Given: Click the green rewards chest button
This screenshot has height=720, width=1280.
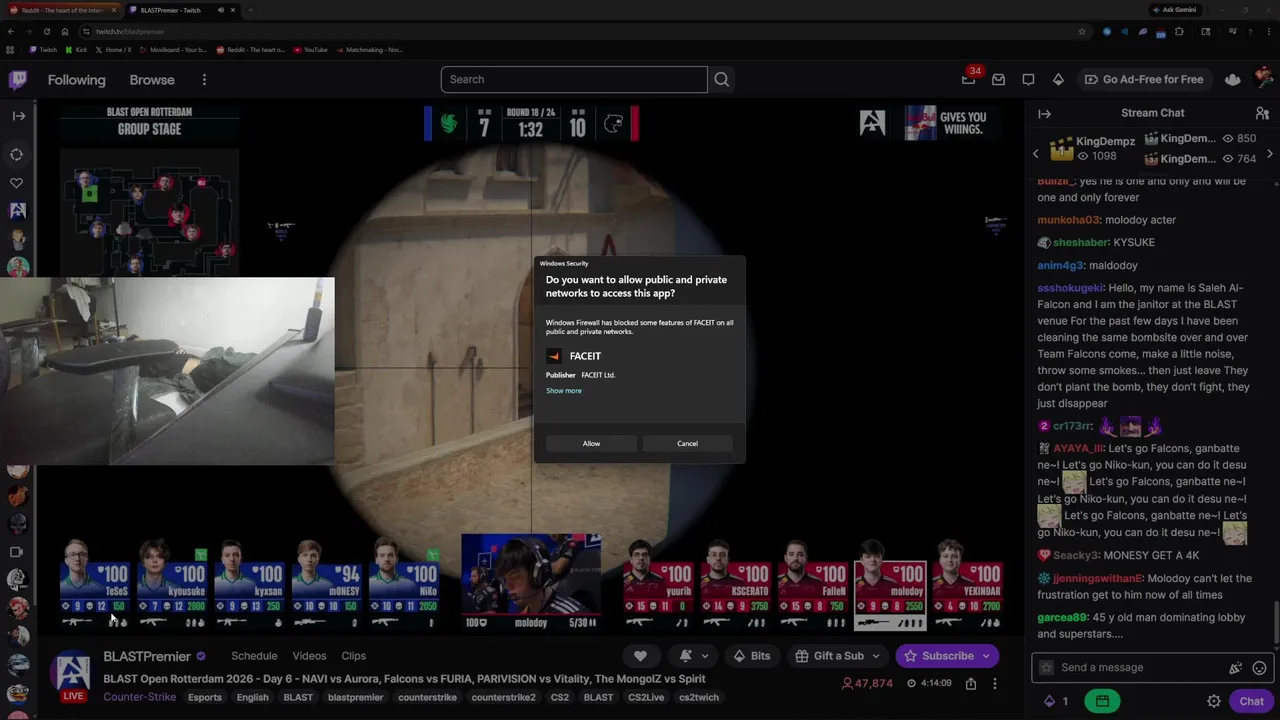Looking at the screenshot, I should (1101, 701).
